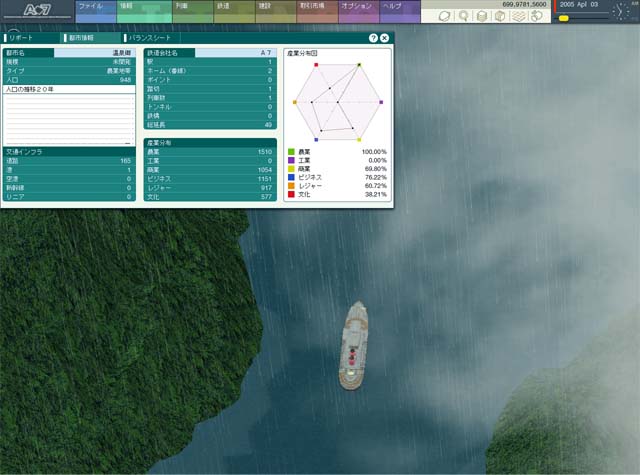Select the ship on the water
The width and height of the screenshot is (640, 475).
tap(353, 346)
